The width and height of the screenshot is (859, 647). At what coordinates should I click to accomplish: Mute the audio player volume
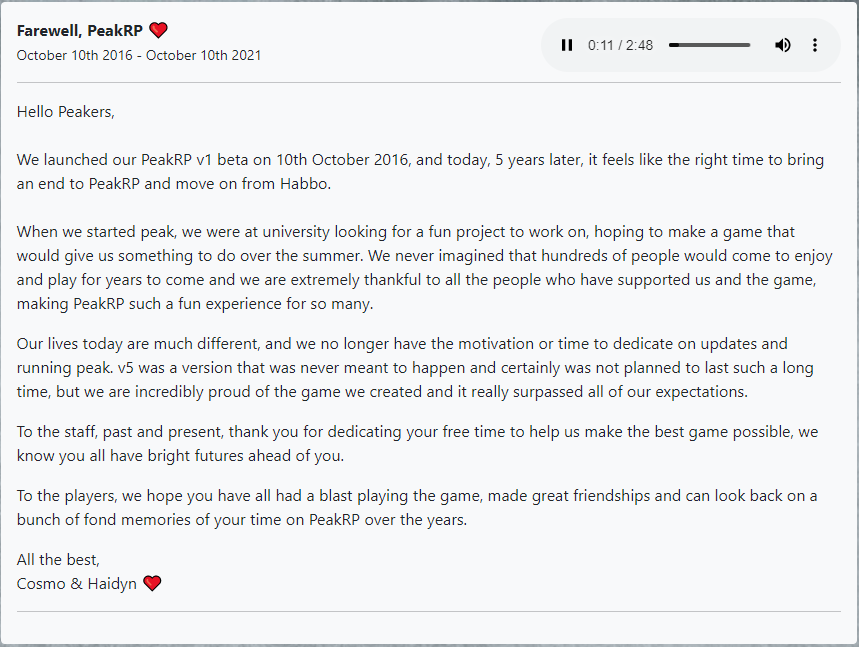pyautogui.click(x=783, y=45)
